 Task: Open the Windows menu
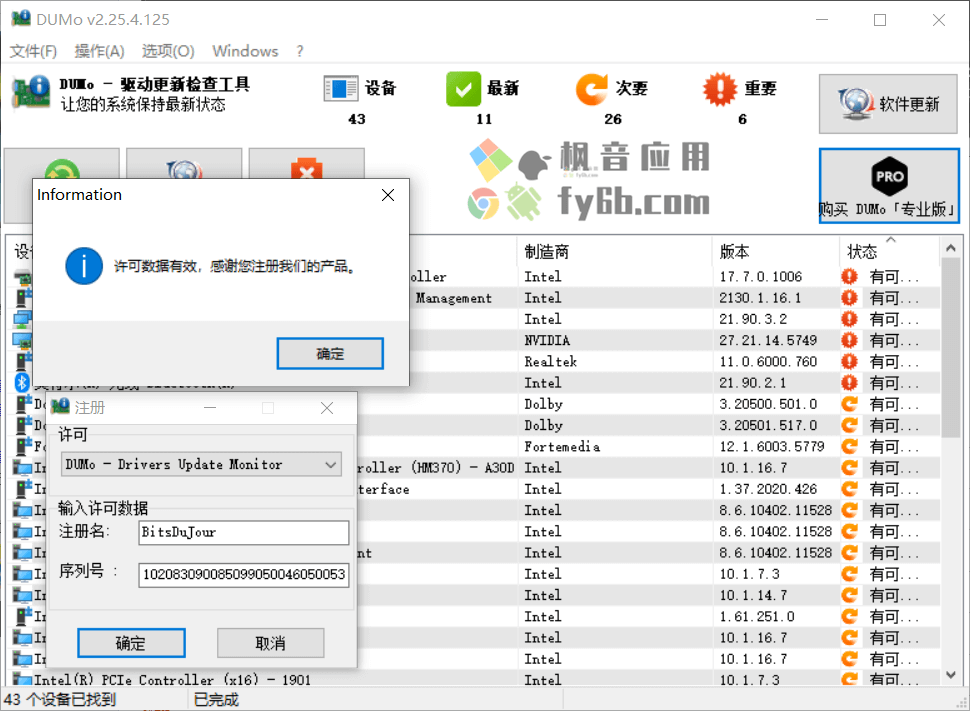pyautogui.click(x=245, y=51)
